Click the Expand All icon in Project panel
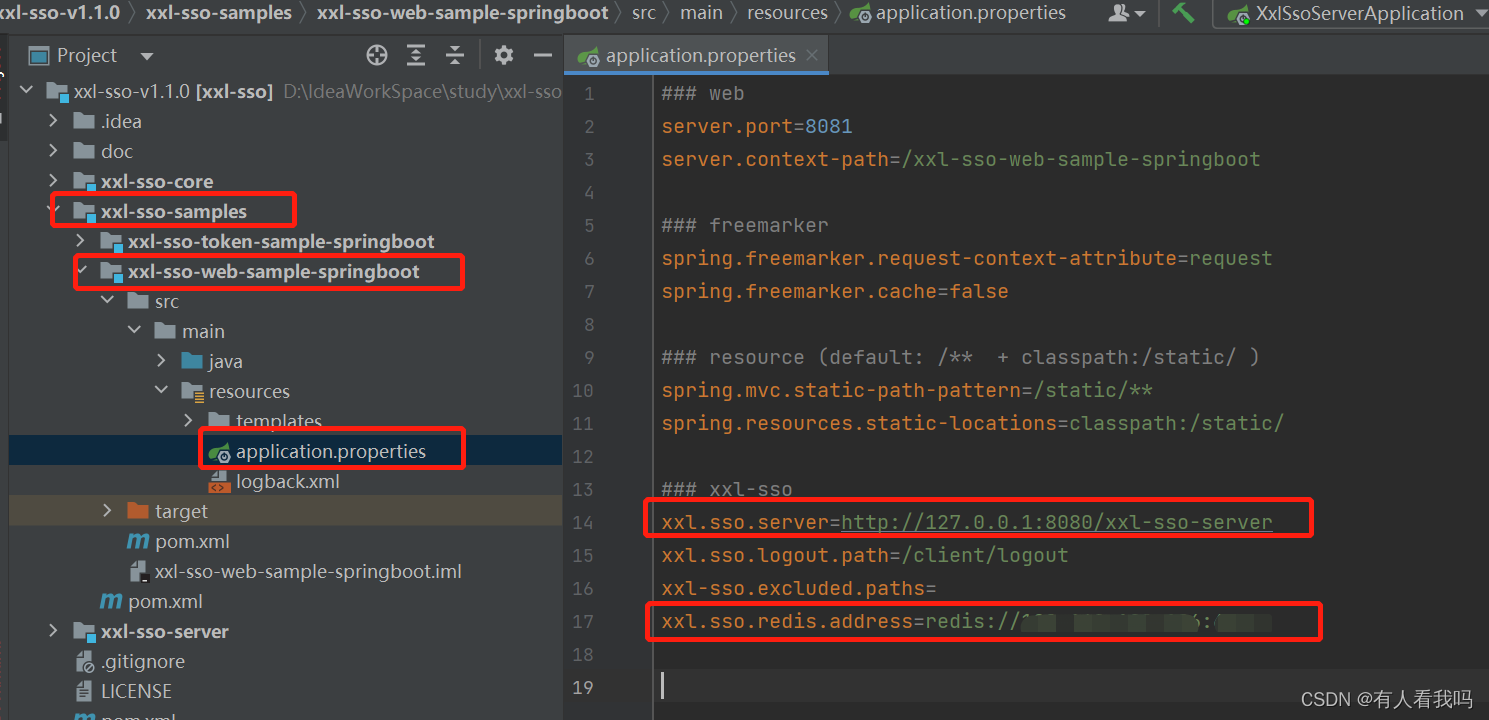The image size is (1489, 720). point(416,55)
